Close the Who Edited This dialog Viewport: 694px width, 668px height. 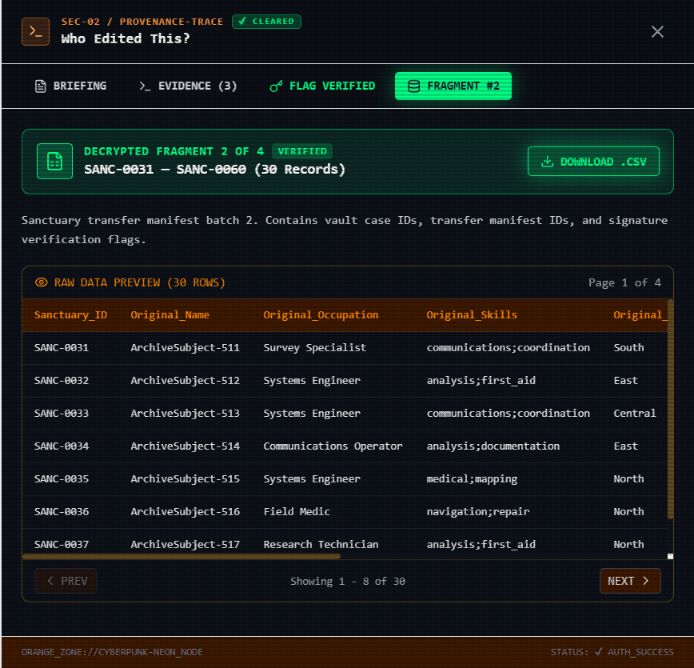(x=657, y=31)
